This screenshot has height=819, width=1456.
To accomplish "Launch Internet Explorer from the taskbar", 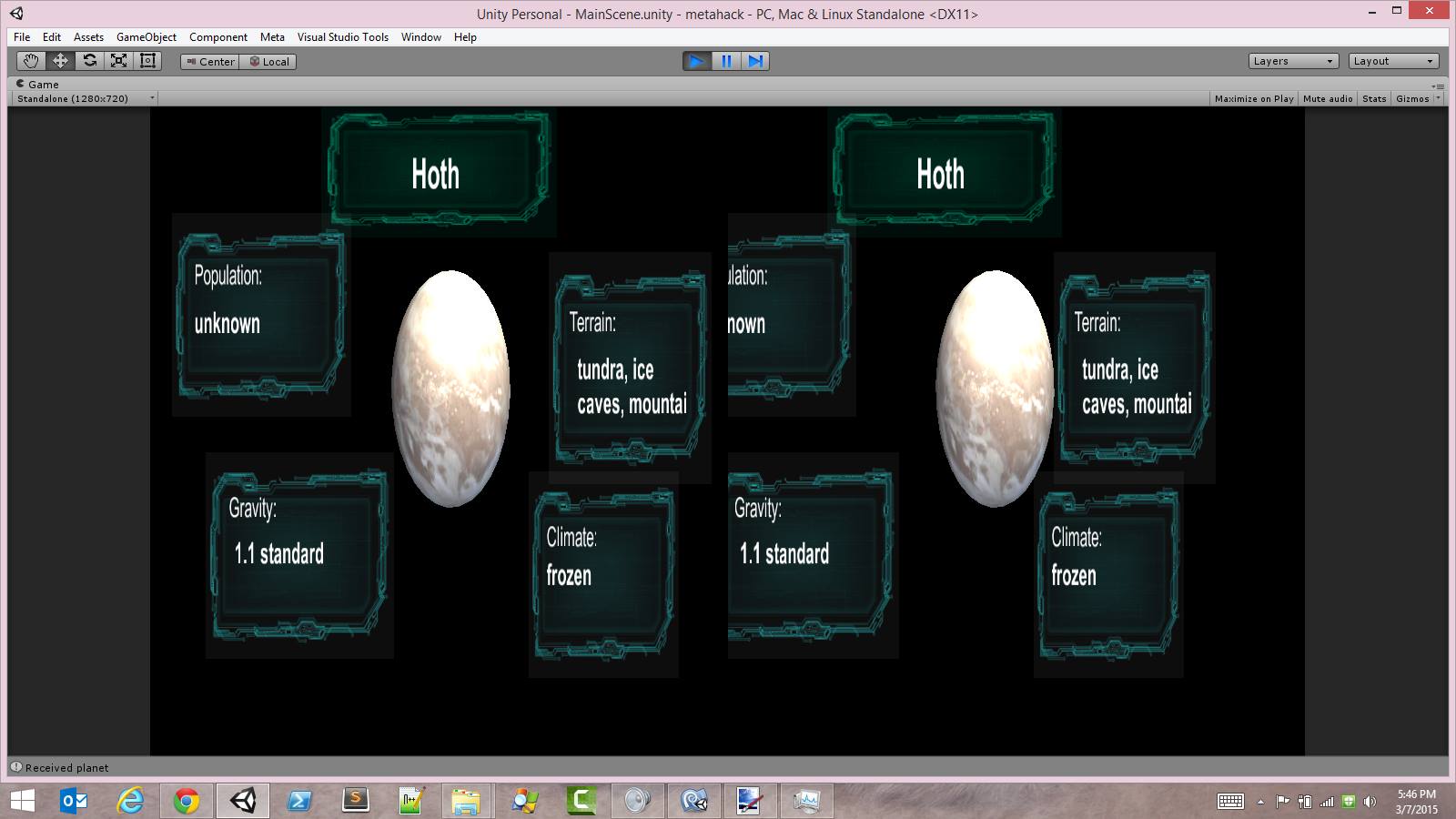I will [x=131, y=801].
